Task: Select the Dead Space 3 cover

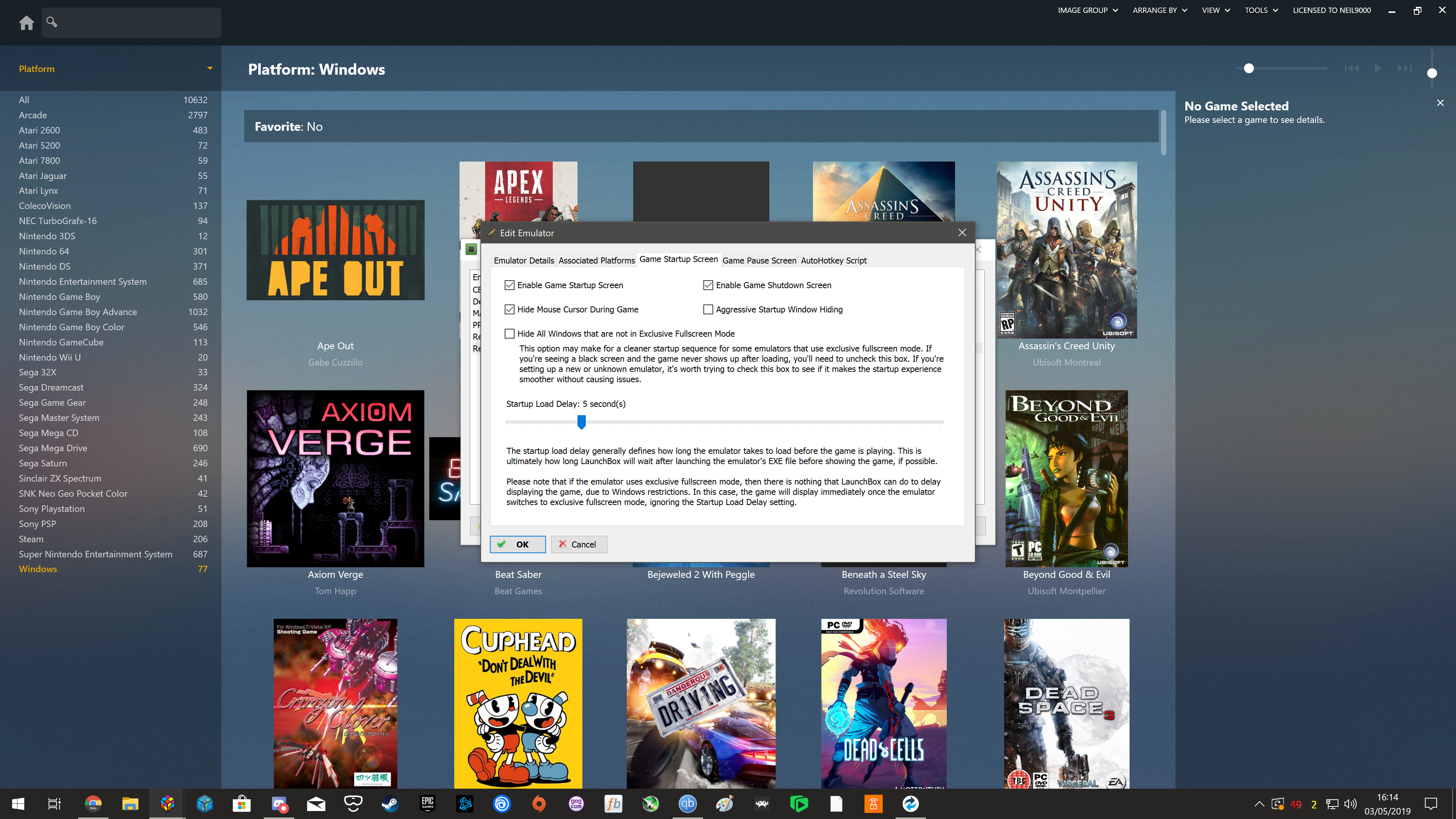Action: tap(1067, 704)
